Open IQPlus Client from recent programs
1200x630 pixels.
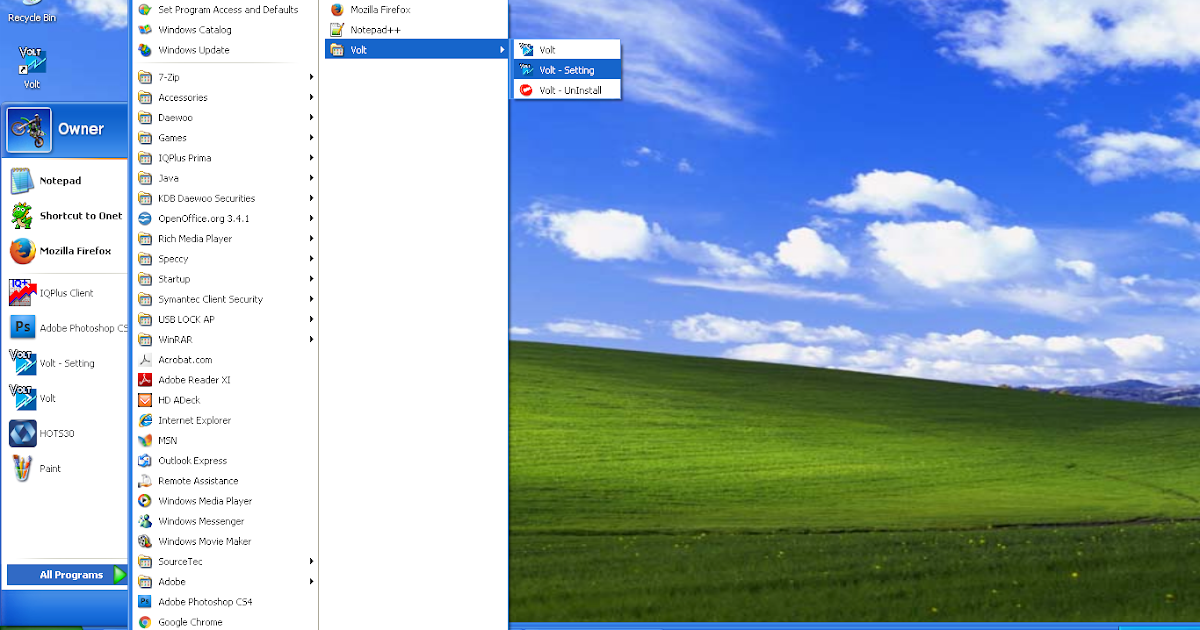(x=65, y=293)
